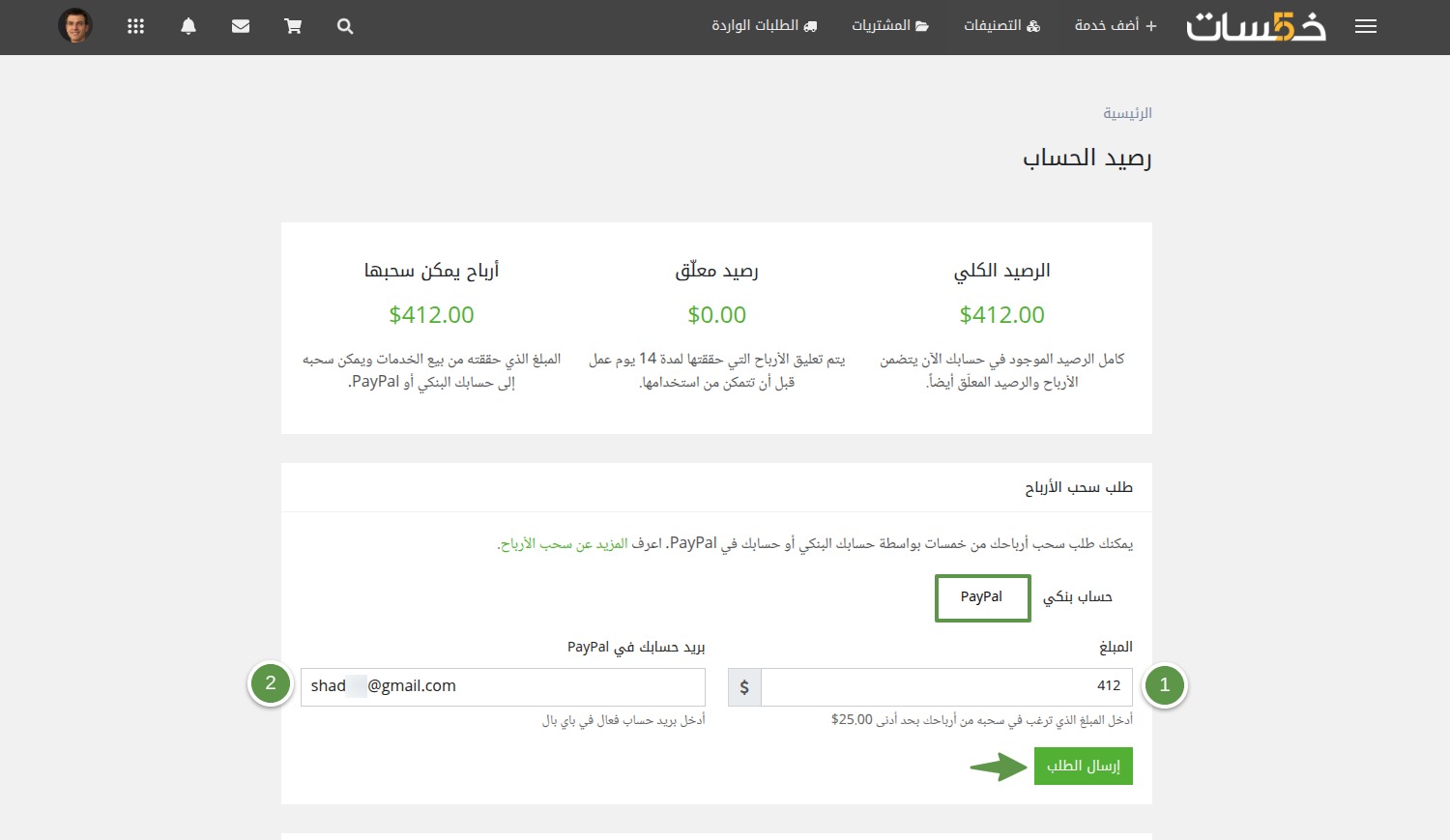
Task: Open the user profile avatar
Action: click(75, 26)
